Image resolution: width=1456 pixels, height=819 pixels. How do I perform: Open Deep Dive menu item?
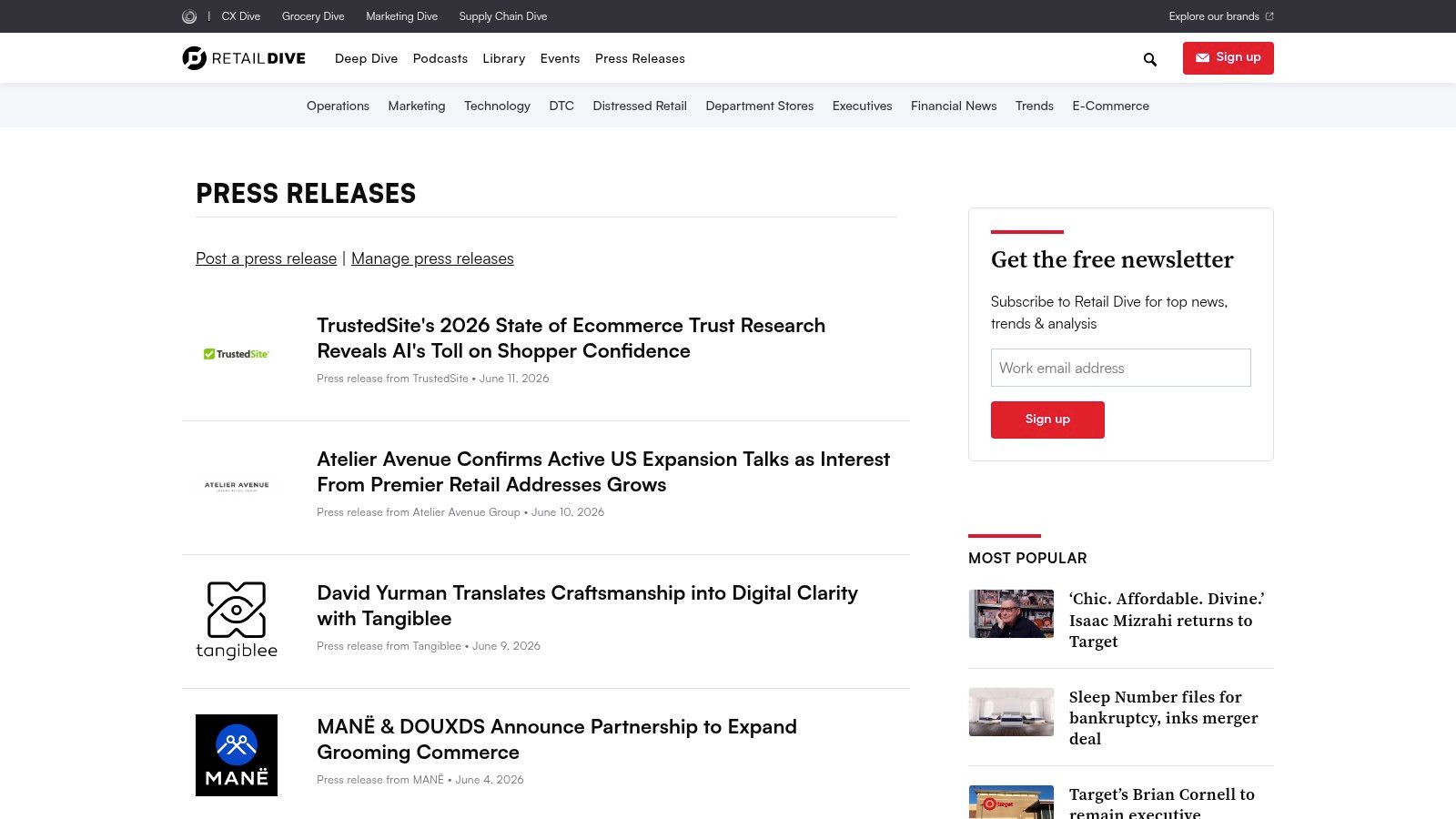click(x=366, y=58)
